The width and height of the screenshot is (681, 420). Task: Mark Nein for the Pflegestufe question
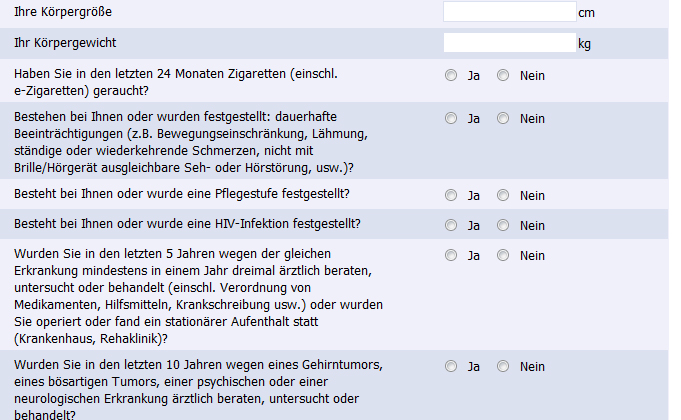[503, 194]
